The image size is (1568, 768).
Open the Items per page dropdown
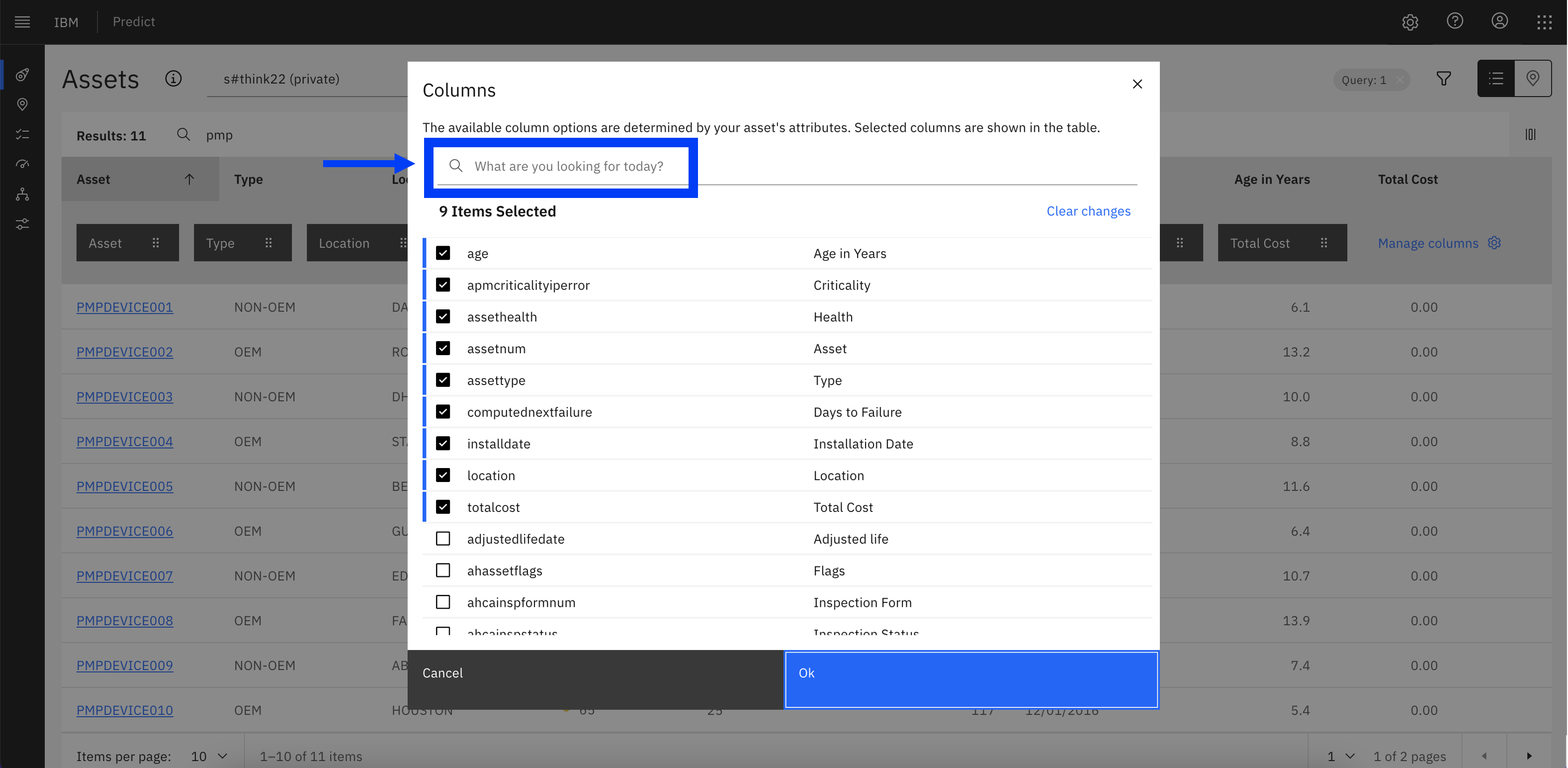pyautogui.click(x=210, y=756)
